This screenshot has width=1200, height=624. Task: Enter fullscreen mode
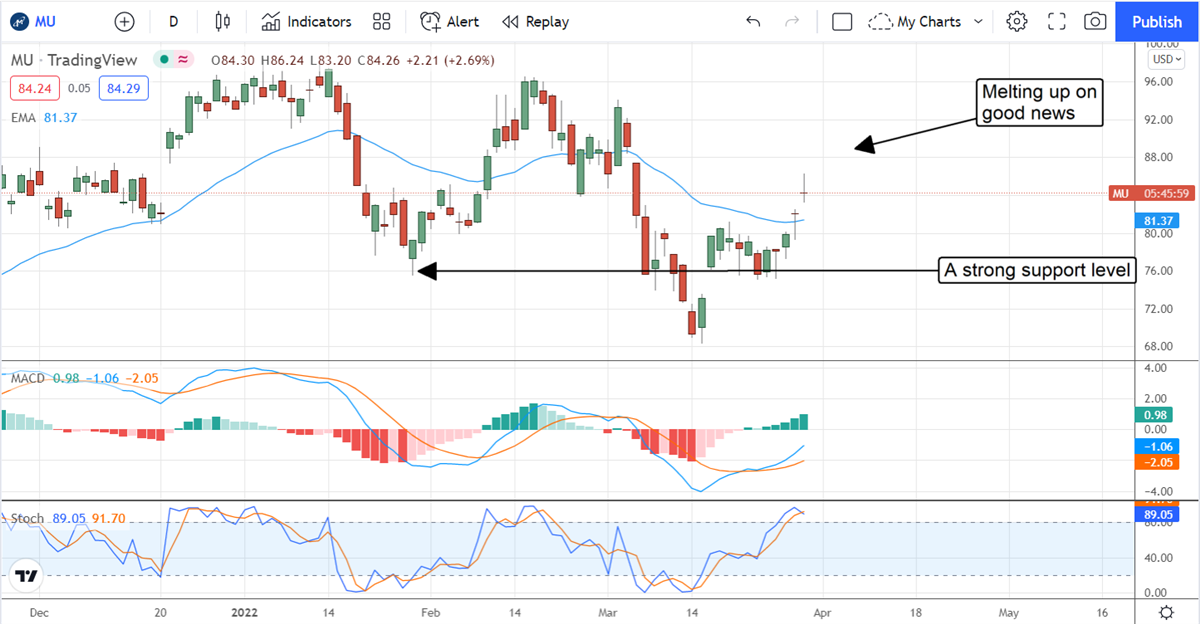[x=1056, y=21]
